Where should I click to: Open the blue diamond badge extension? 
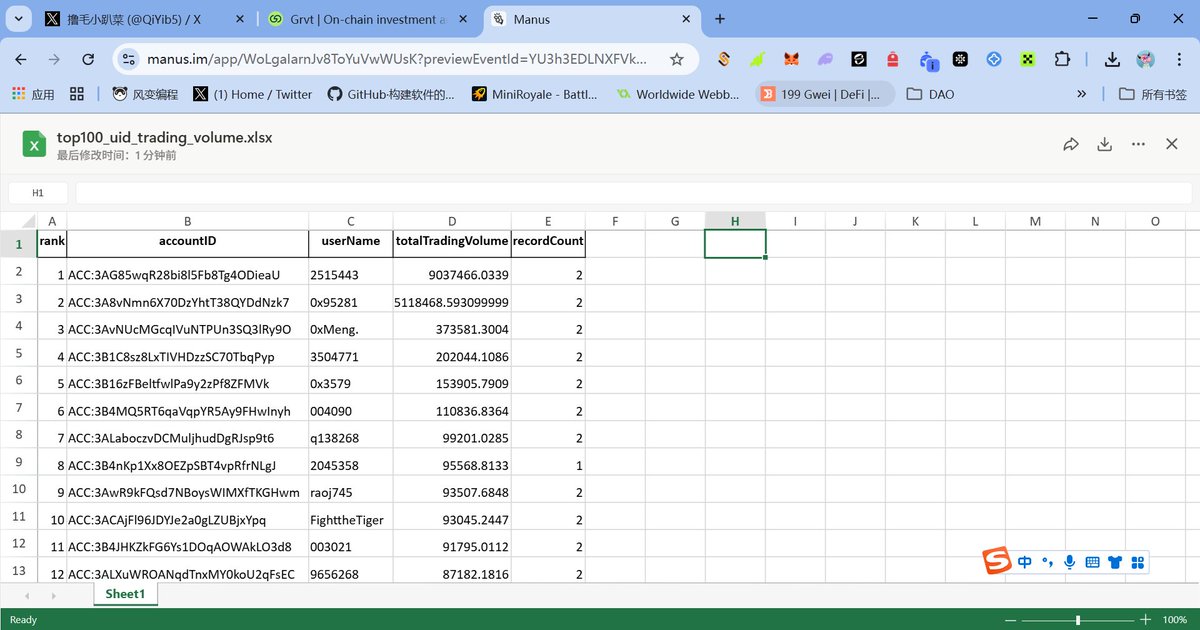coord(994,60)
